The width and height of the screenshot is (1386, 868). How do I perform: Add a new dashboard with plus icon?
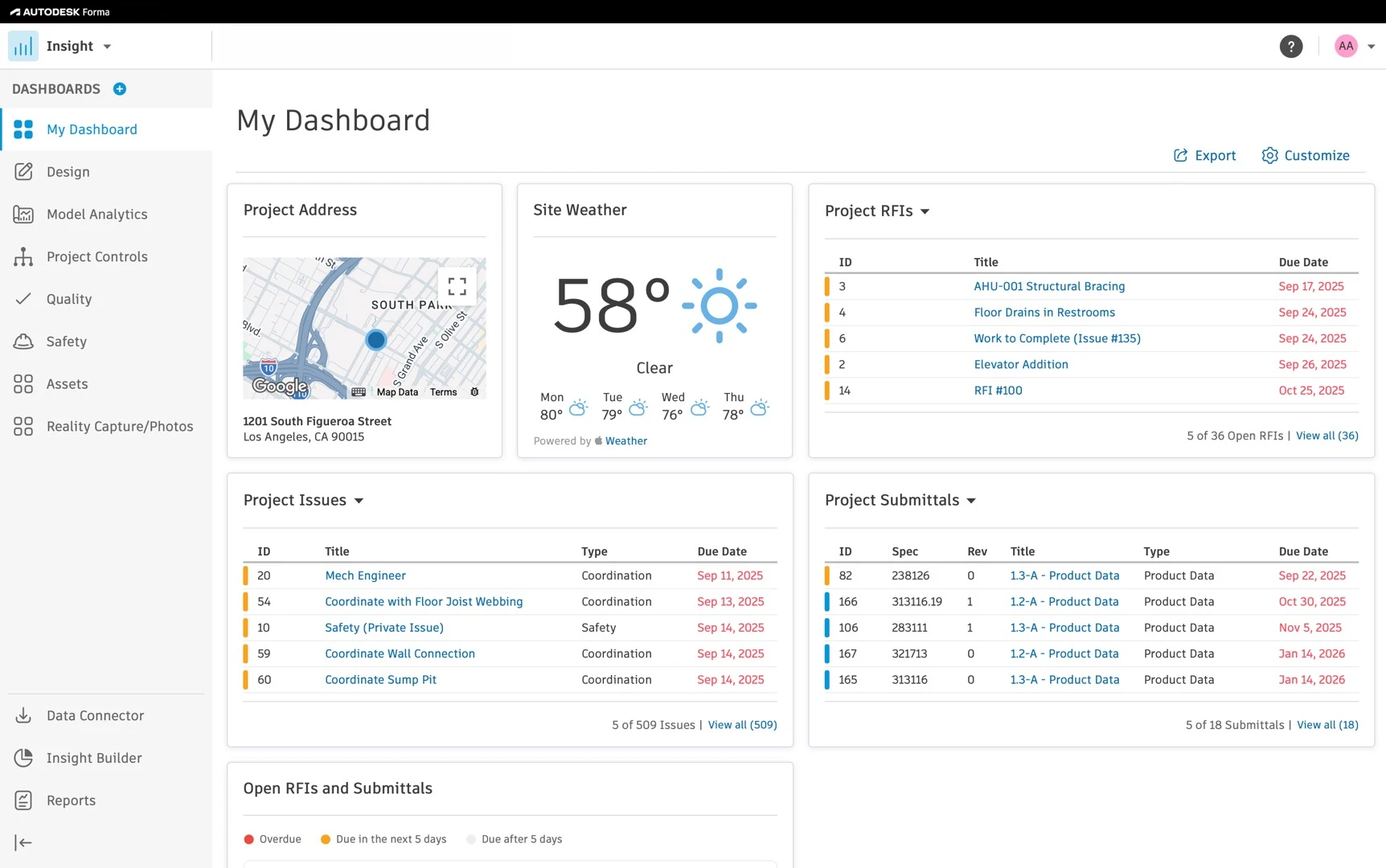tap(120, 89)
